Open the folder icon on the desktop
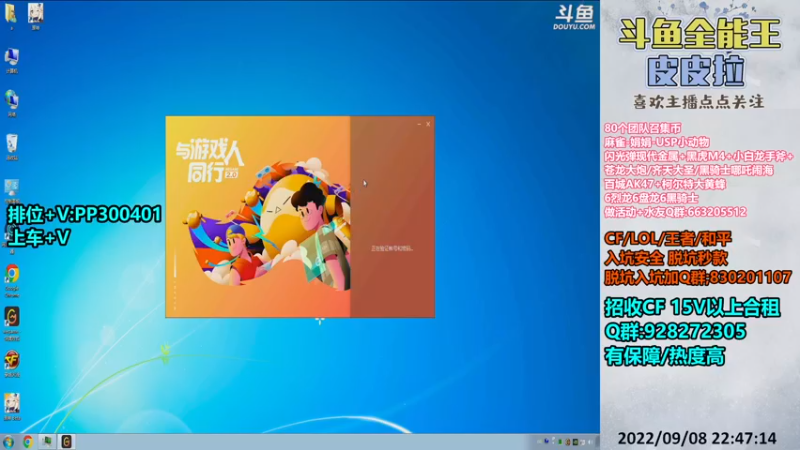This screenshot has width=800, height=450. click(x=11, y=13)
